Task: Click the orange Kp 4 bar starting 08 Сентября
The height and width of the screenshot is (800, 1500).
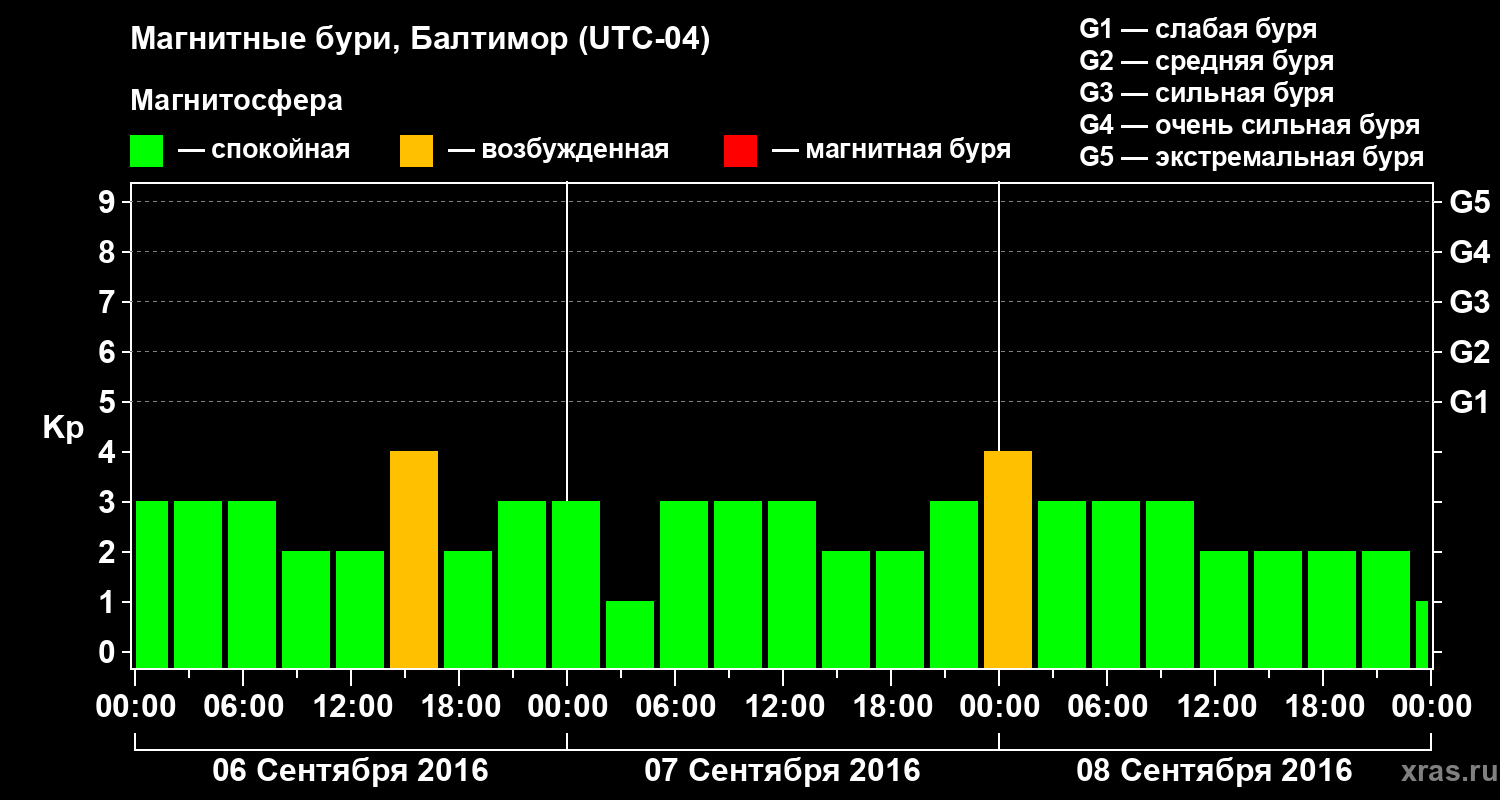Action: click(1008, 560)
